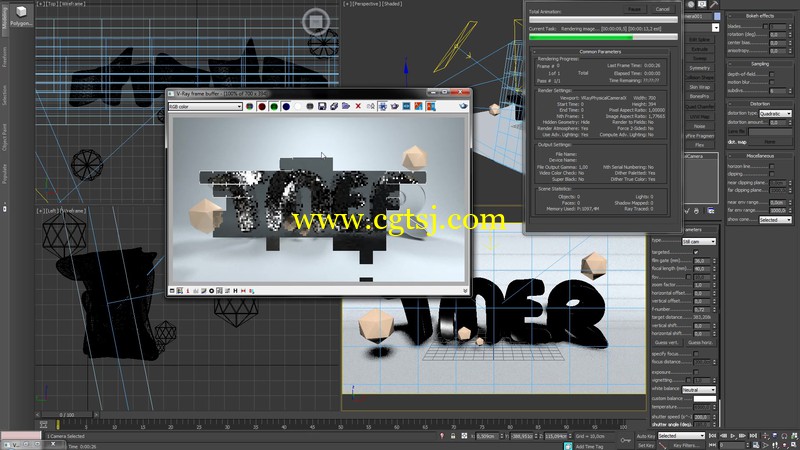The image size is (800, 450).
Task: Click the teapot render icon in frame buffer toolbar
Action: (394, 106)
